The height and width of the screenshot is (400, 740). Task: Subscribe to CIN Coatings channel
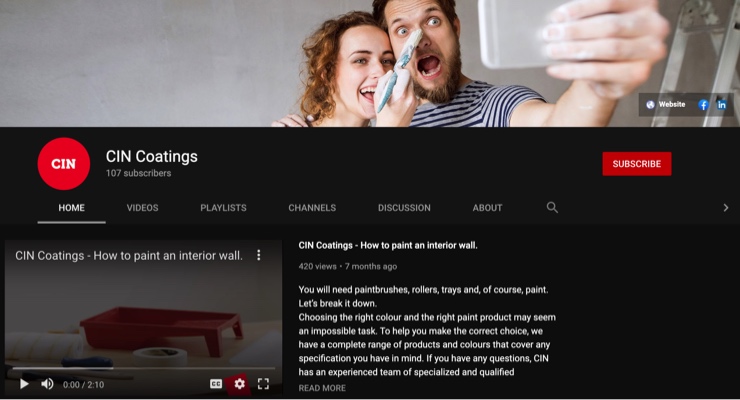coord(637,164)
